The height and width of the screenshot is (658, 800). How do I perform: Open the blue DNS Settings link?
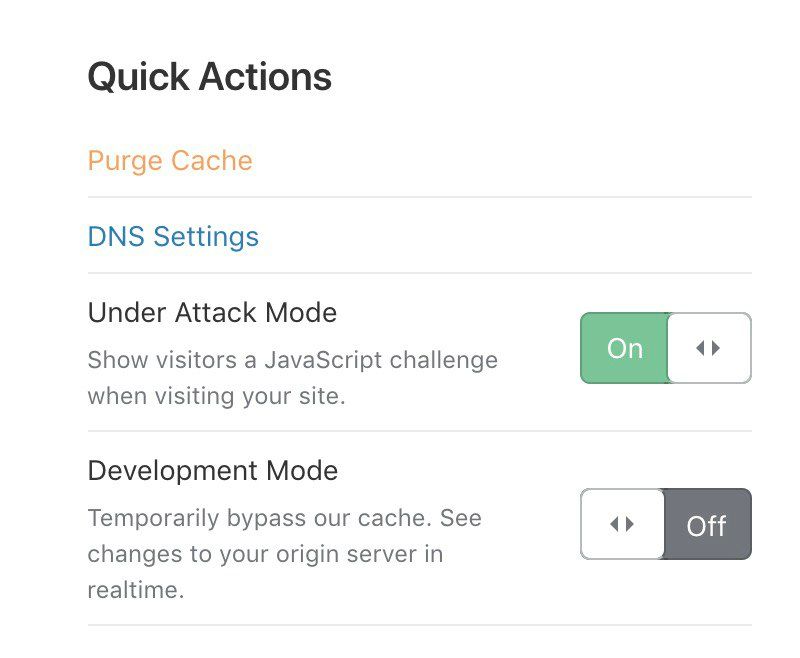click(x=173, y=237)
